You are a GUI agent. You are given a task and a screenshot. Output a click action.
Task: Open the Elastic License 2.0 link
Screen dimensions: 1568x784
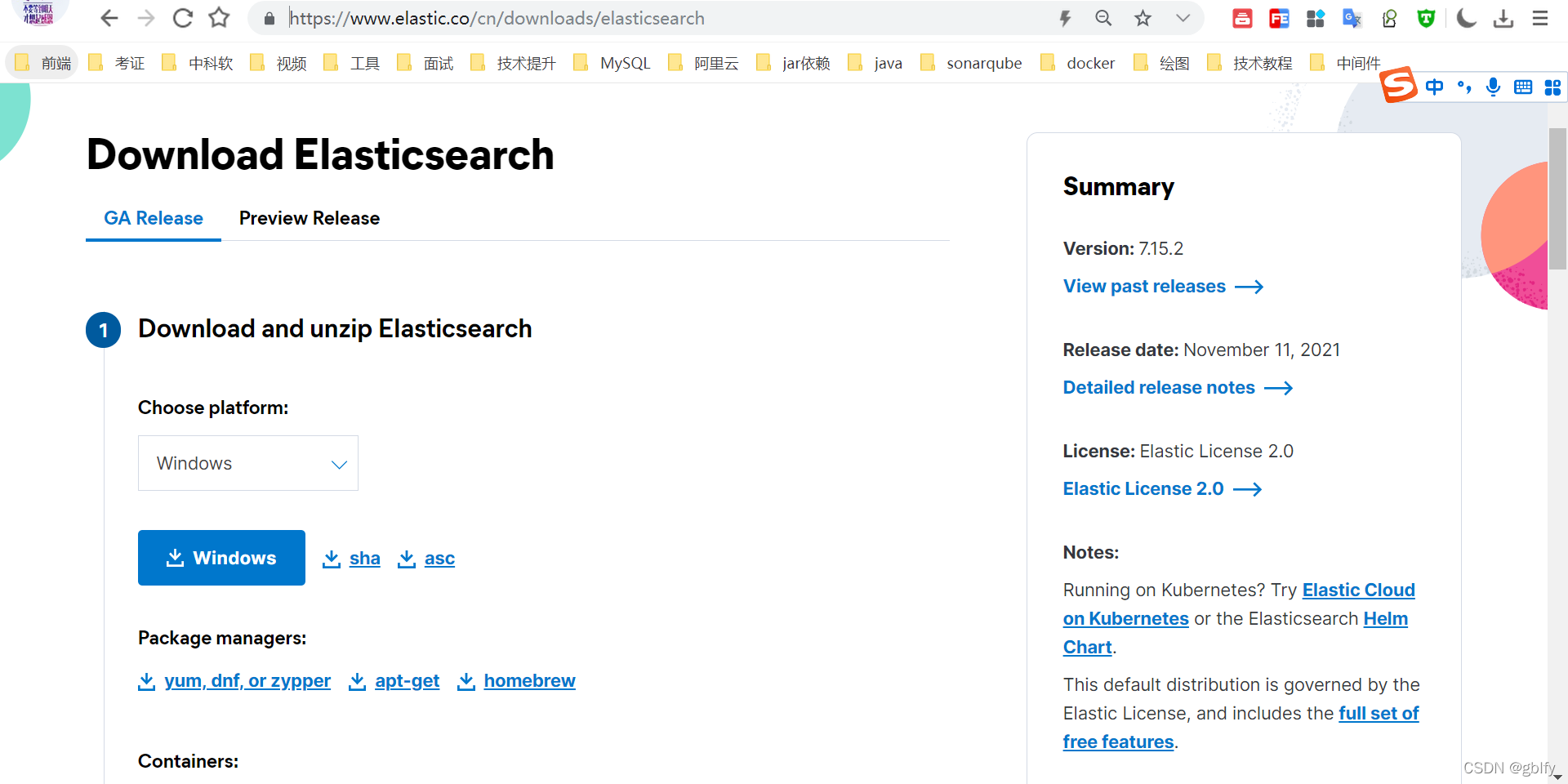[x=1162, y=489]
